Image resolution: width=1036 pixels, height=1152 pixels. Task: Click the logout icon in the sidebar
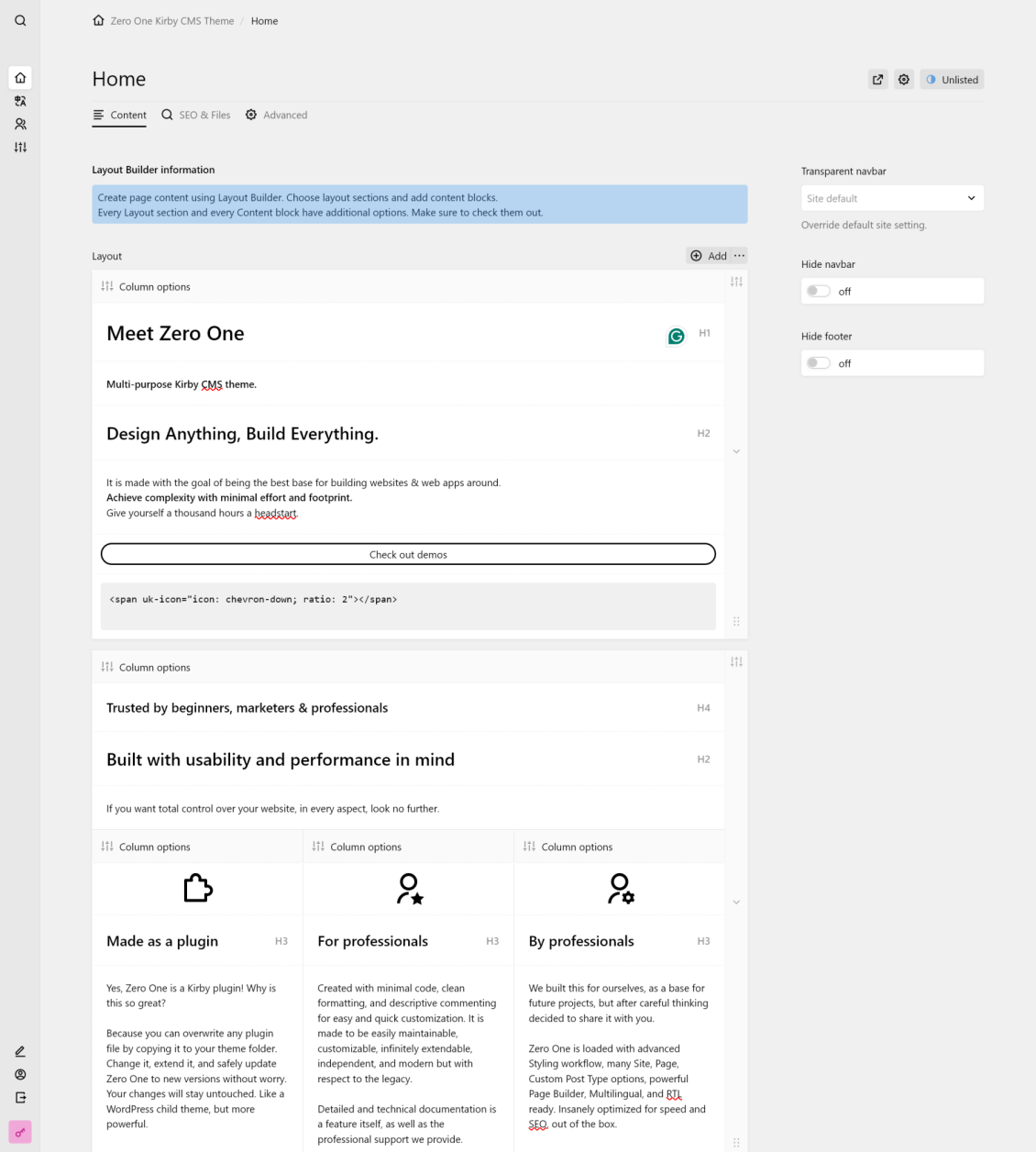tap(20, 1098)
